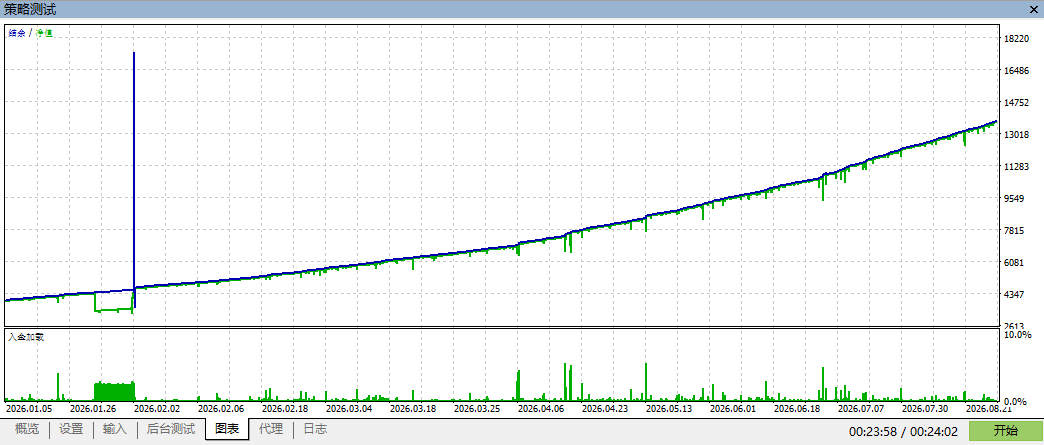Click the 6081 axis value
1044x445 pixels.
[1016, 262]
